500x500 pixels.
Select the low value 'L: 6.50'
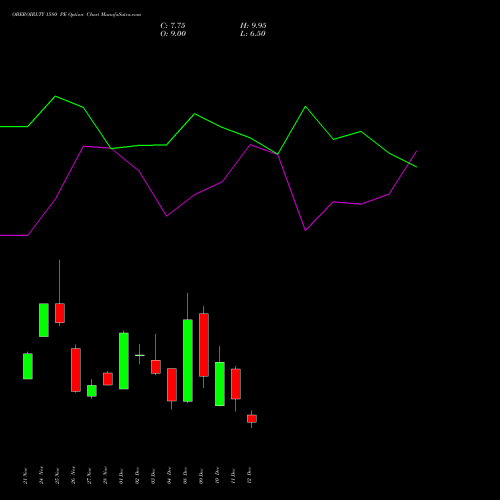coord(253,34)
